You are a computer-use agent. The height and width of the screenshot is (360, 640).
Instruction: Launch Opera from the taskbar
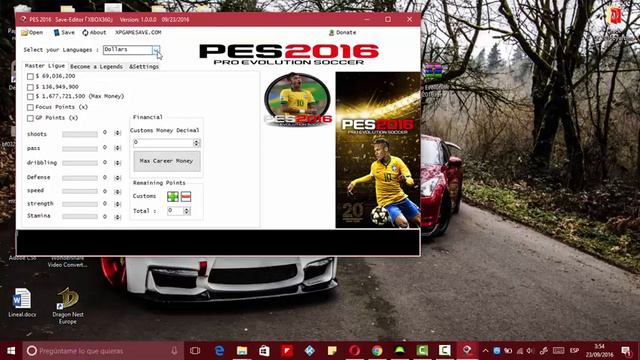[x=354, y=351]
